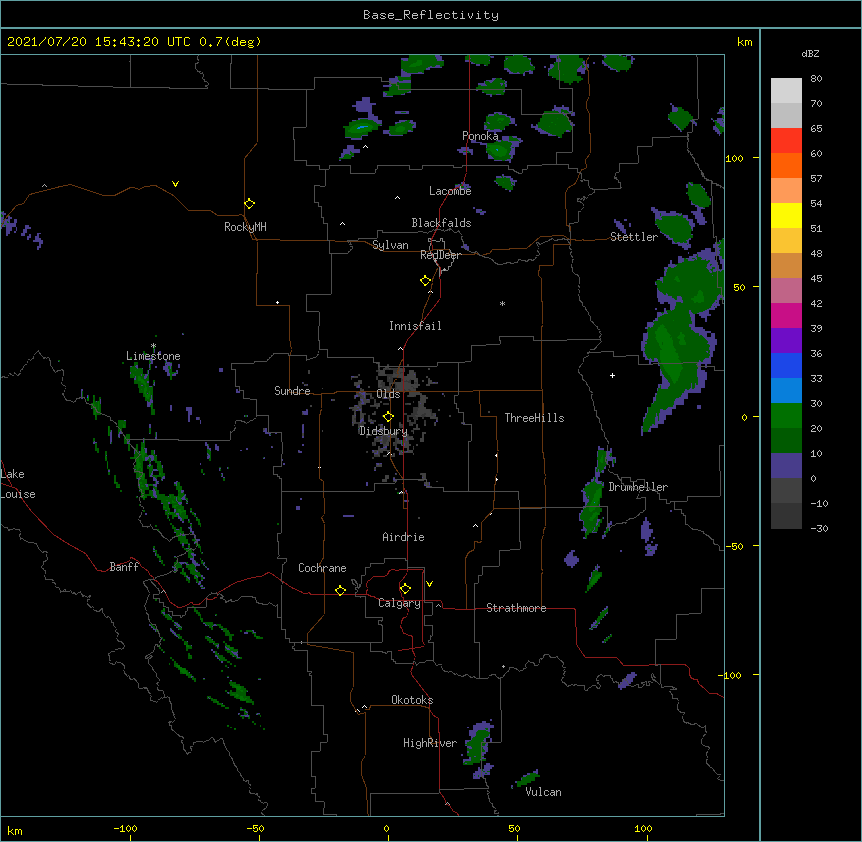This screenshot has height=842, width=862.
Task: Select the ThreeHills label
Action: click(534, 418)
